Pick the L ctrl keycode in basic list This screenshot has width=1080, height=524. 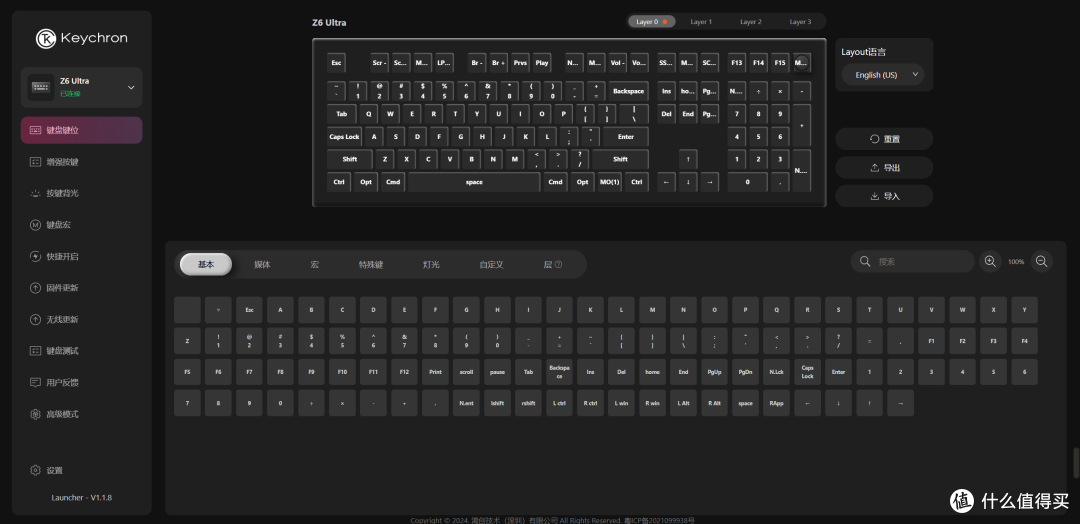(x=559, y=403)
